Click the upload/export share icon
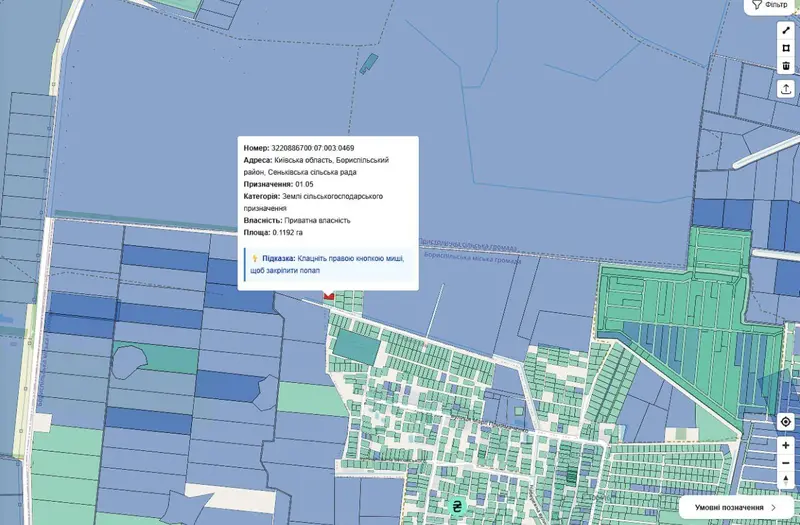This screenshot has width=800, height=525. 786,89
